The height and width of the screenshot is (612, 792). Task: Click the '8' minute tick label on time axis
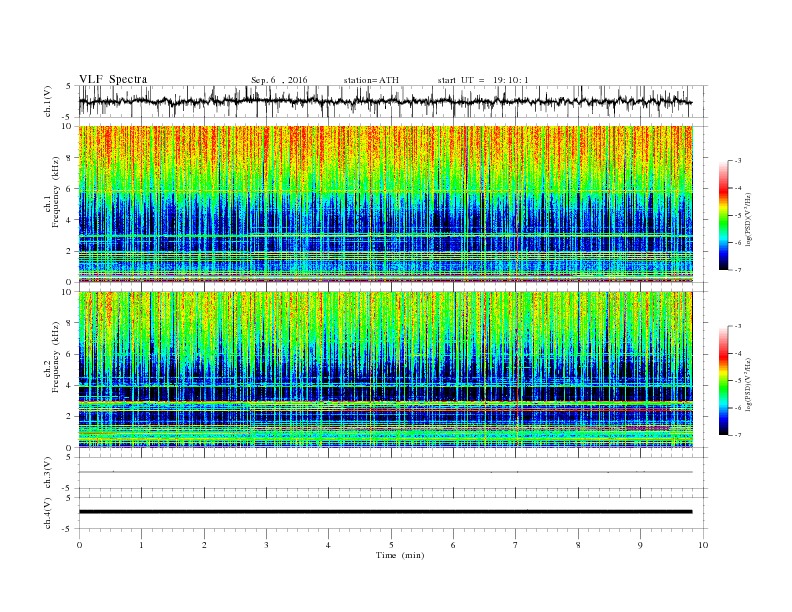click(x=578, y=545)
